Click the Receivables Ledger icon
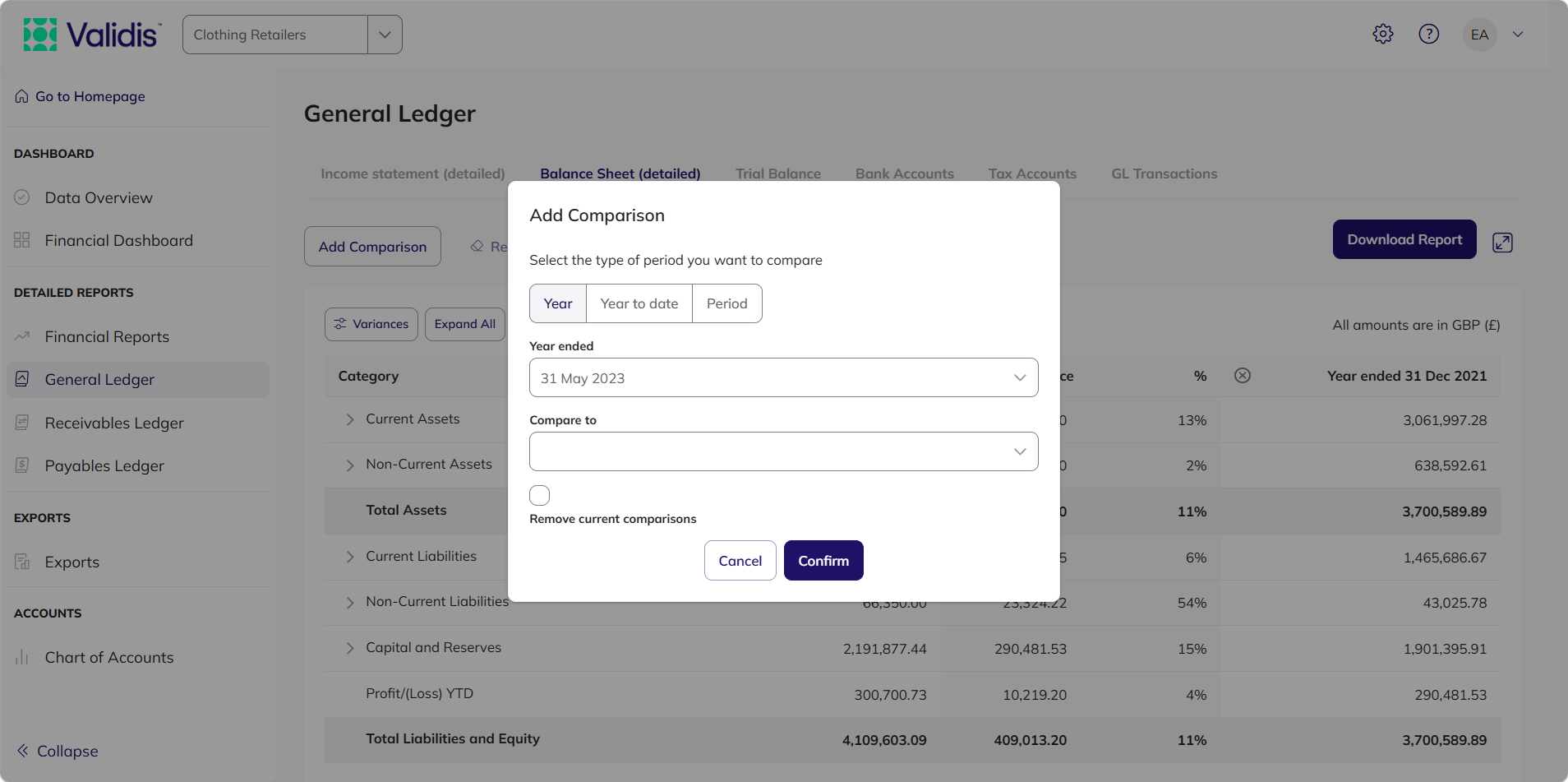 (22, 423)
